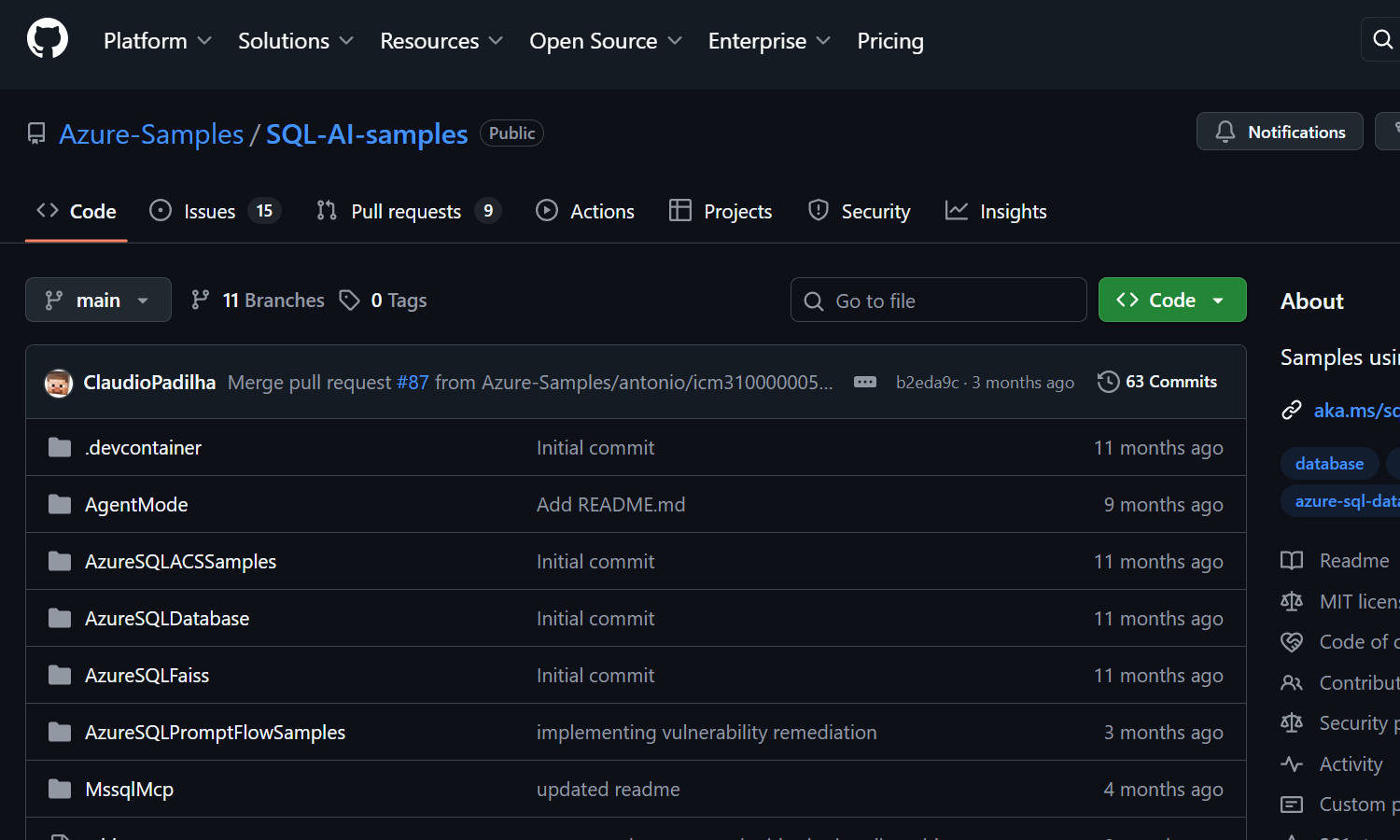Click the 63 Commits history icon
The height and width of the screenshot is (840, 1400).
[1108, 382]
